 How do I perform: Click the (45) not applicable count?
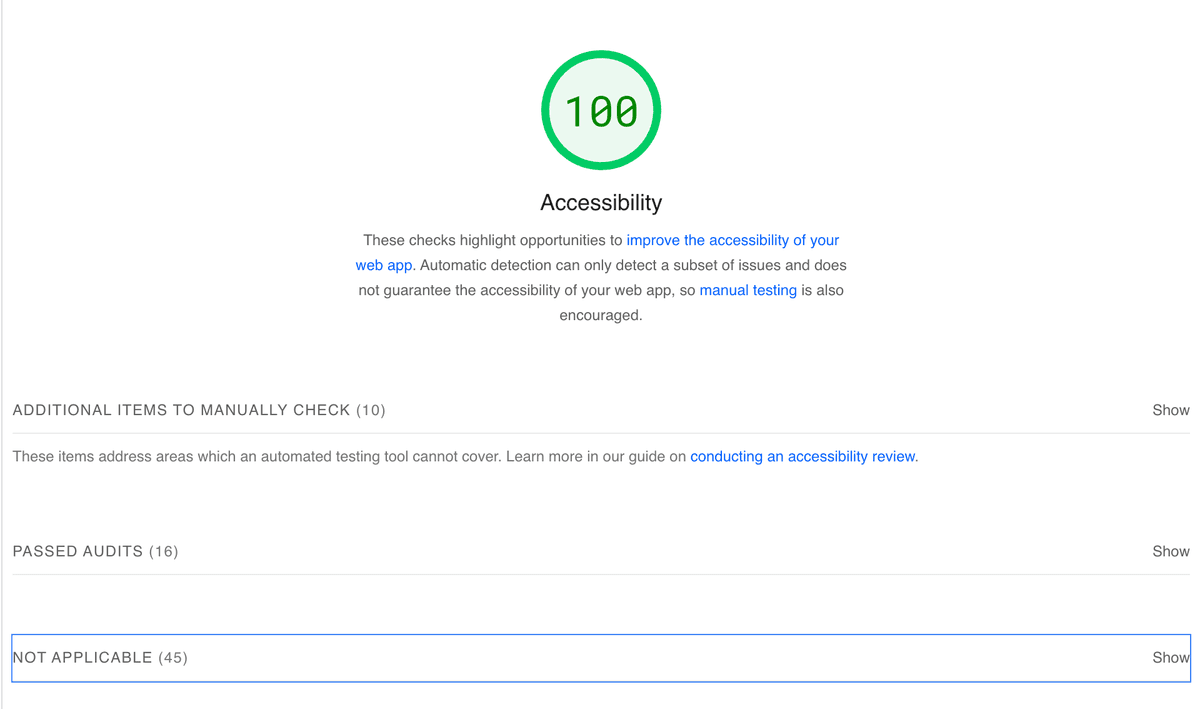[173, 657]
